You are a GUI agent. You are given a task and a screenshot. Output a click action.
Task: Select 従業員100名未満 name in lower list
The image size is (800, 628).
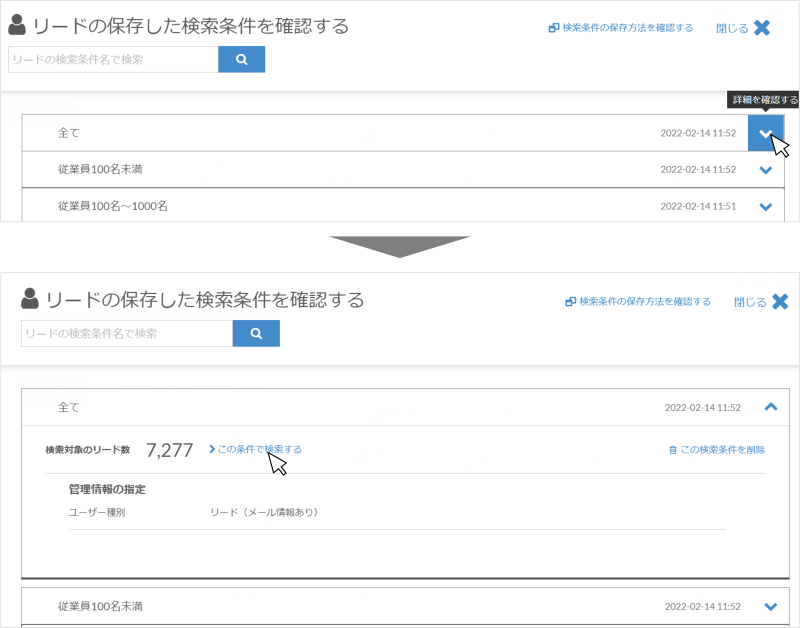[x=100, y=606]
